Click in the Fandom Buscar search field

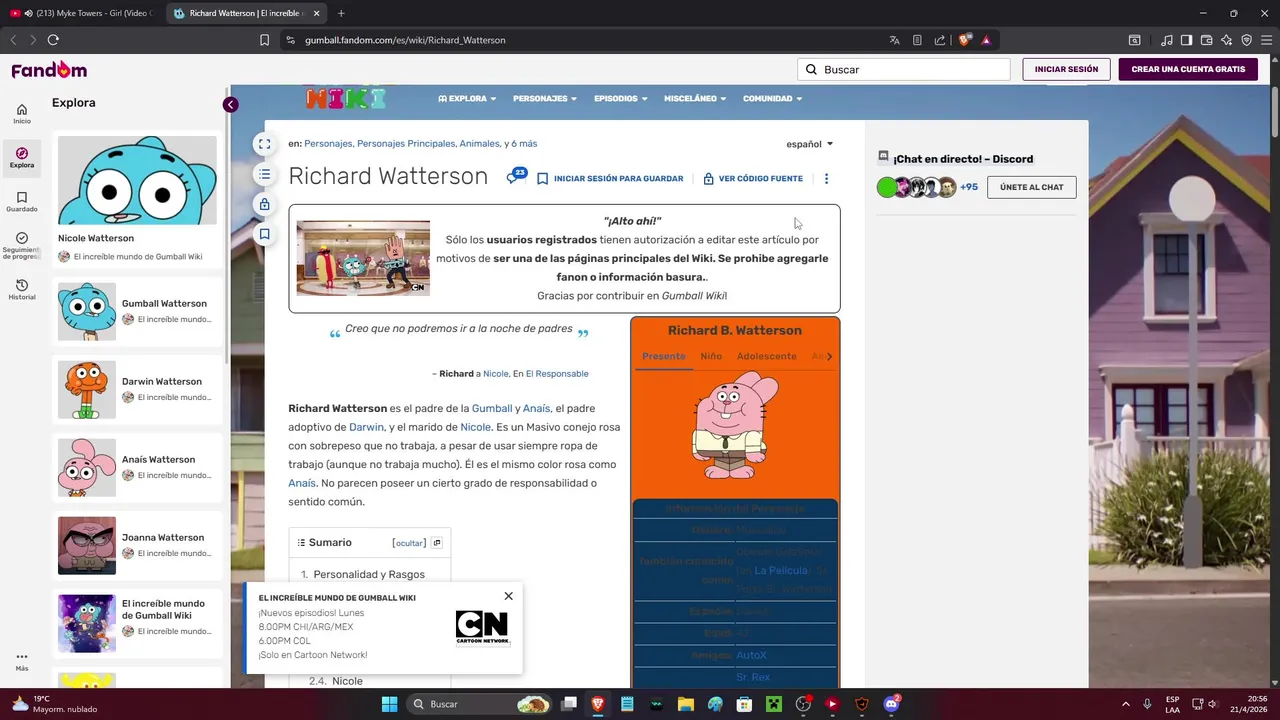tap(904, 69)
